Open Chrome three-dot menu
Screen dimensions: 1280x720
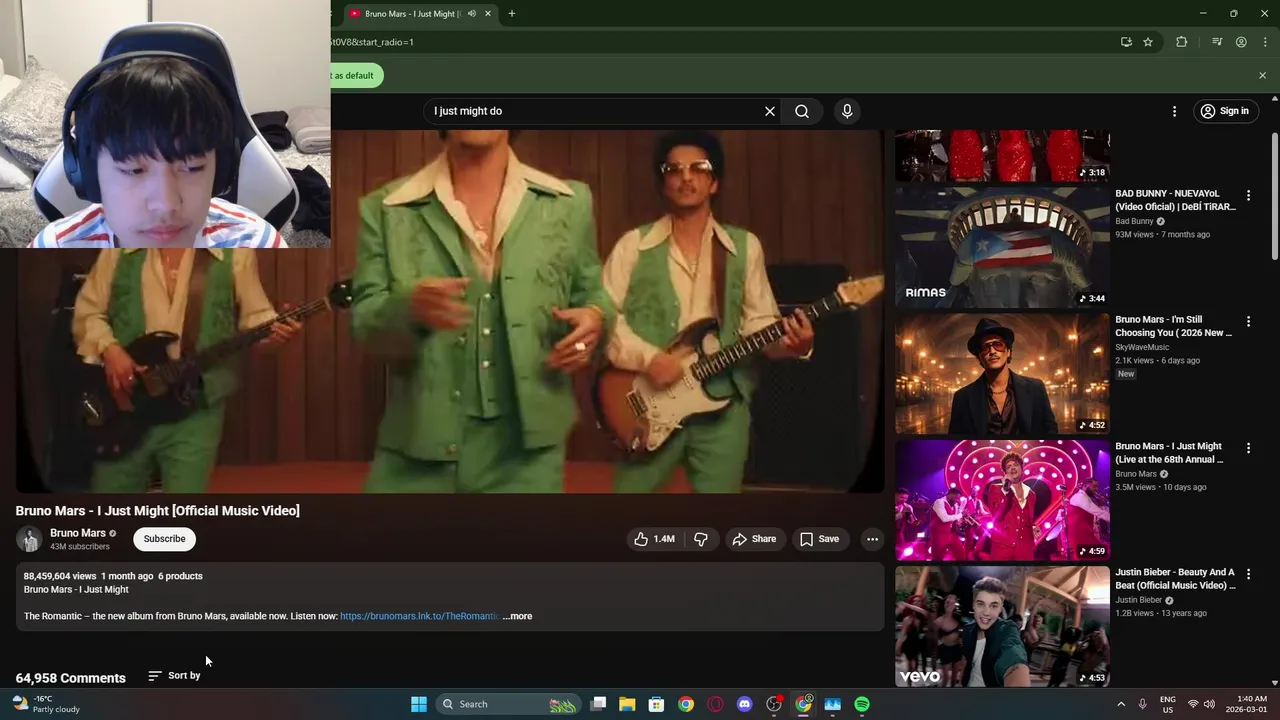click(1265, 42)
